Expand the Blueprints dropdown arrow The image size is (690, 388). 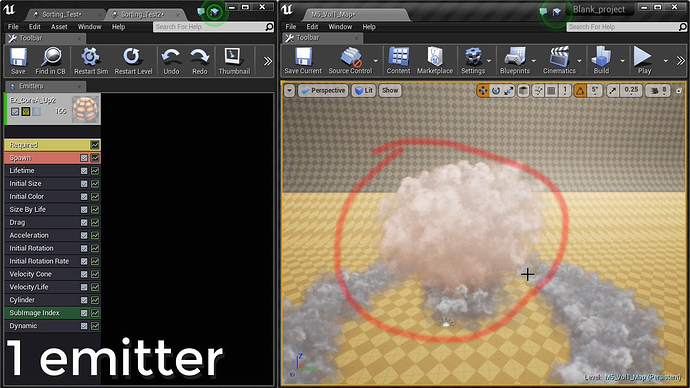(x=534, y=61)
